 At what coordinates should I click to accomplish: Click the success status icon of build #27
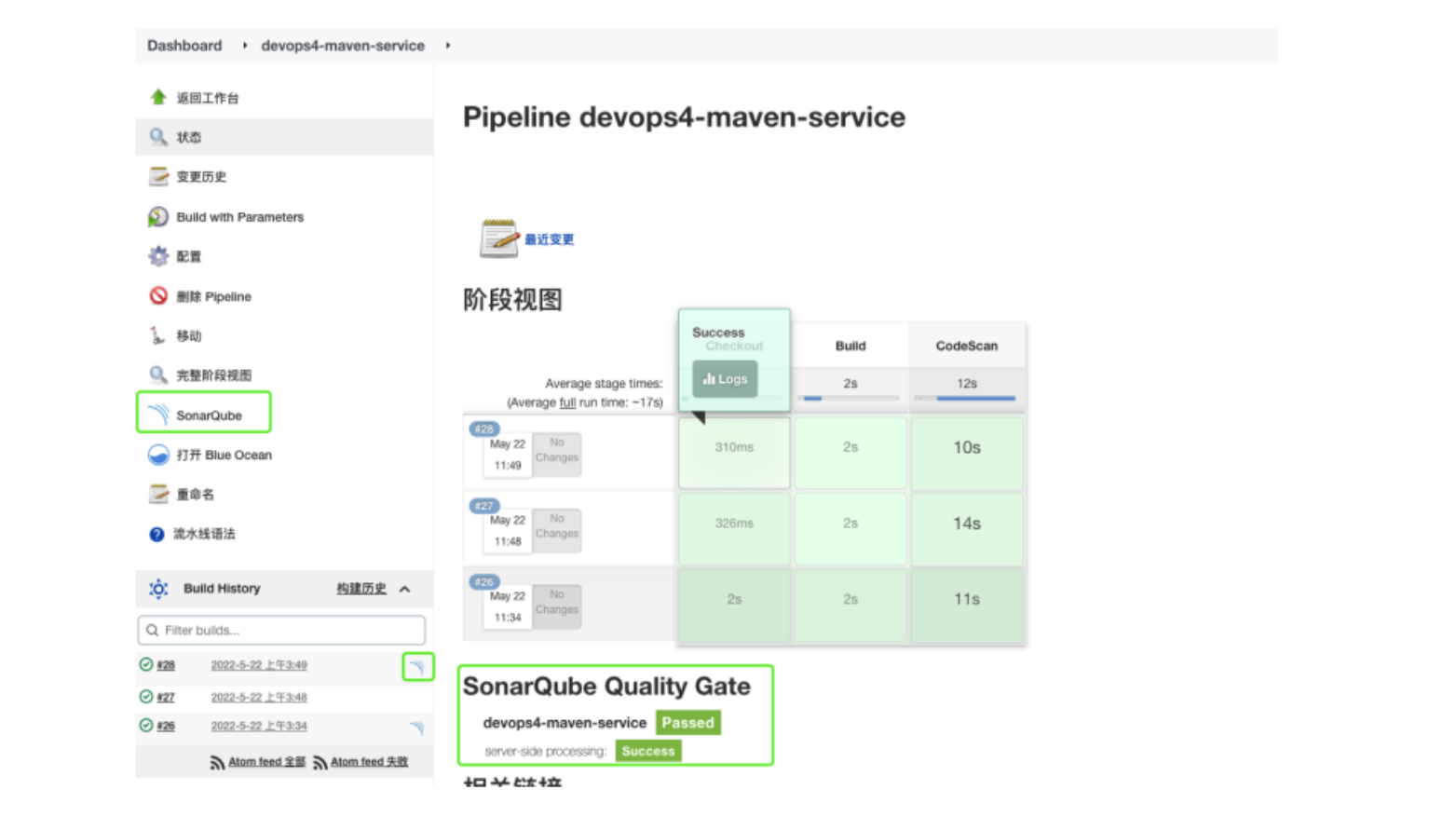146,696
